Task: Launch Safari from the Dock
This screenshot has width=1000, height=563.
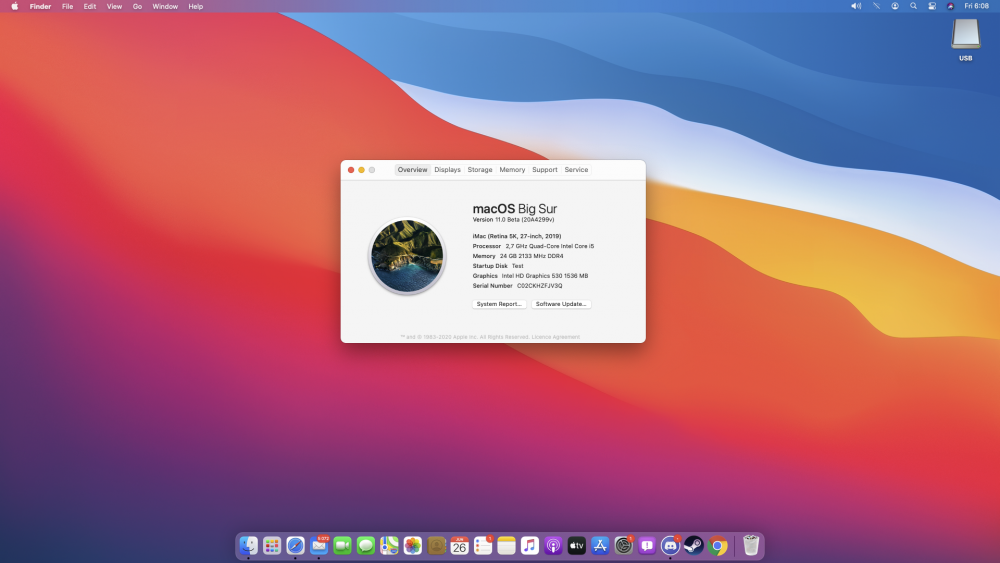Action: click(295, 546)
